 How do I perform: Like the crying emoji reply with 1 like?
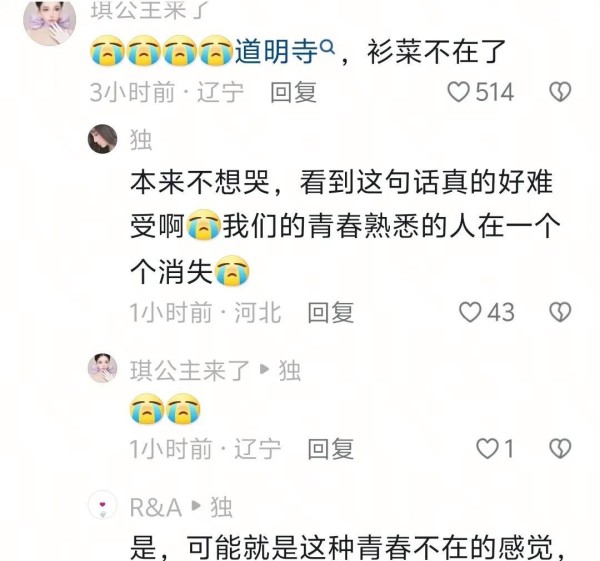tap(487, 448)
